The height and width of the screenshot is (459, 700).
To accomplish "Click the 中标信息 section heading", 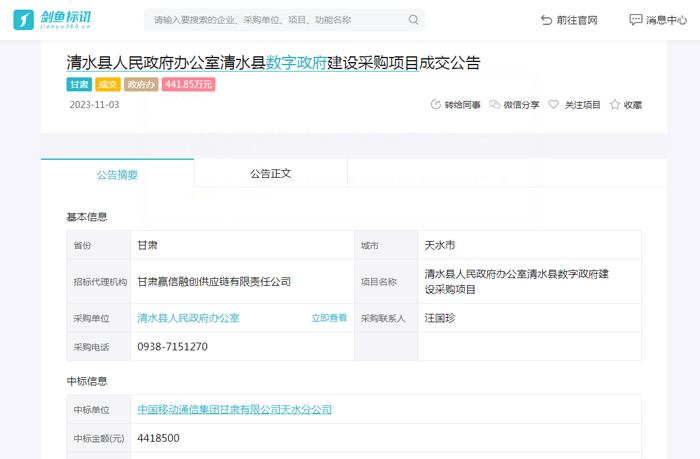I will [87, 381].
